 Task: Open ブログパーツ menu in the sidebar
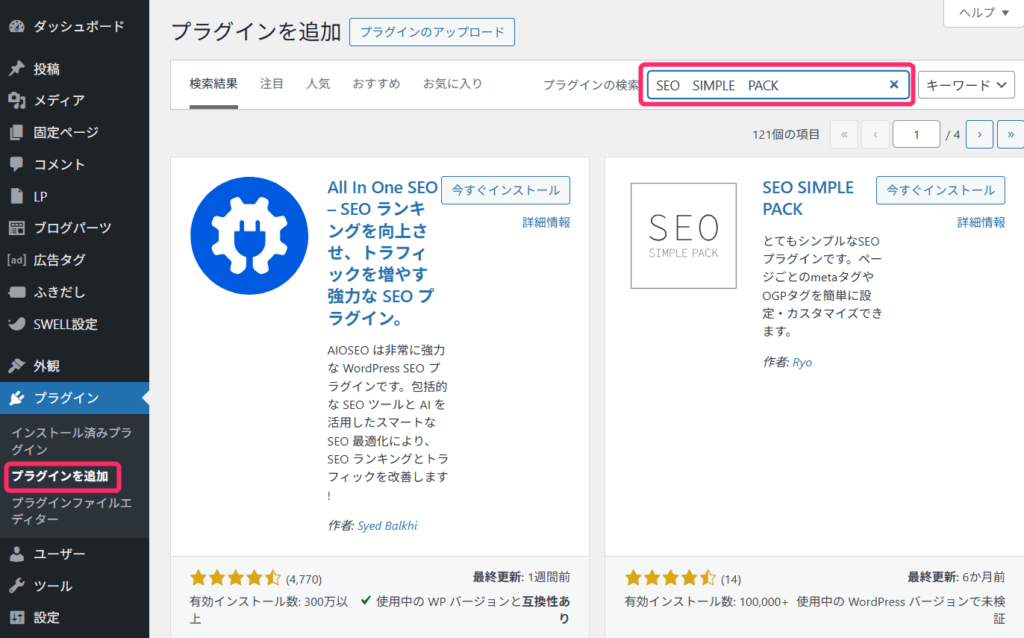click(x=74, y=227)
